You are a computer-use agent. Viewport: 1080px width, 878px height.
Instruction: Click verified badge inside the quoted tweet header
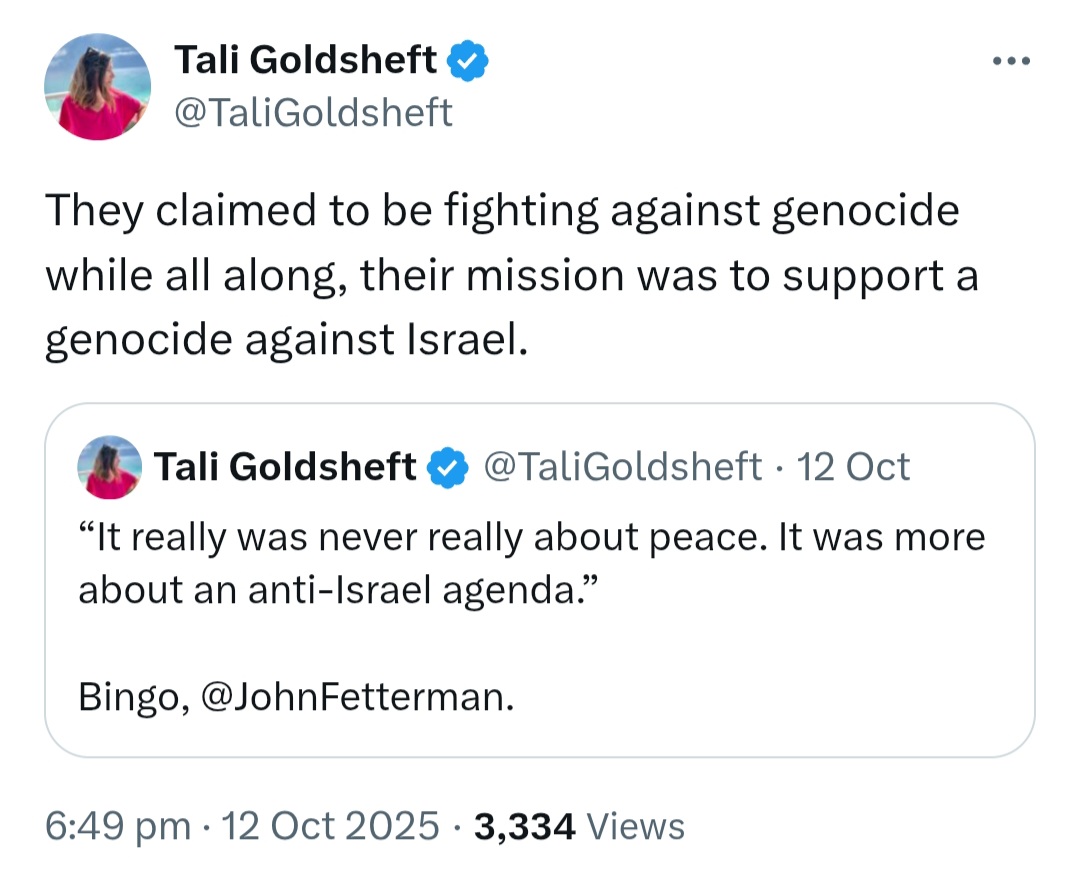pos(448,468)
